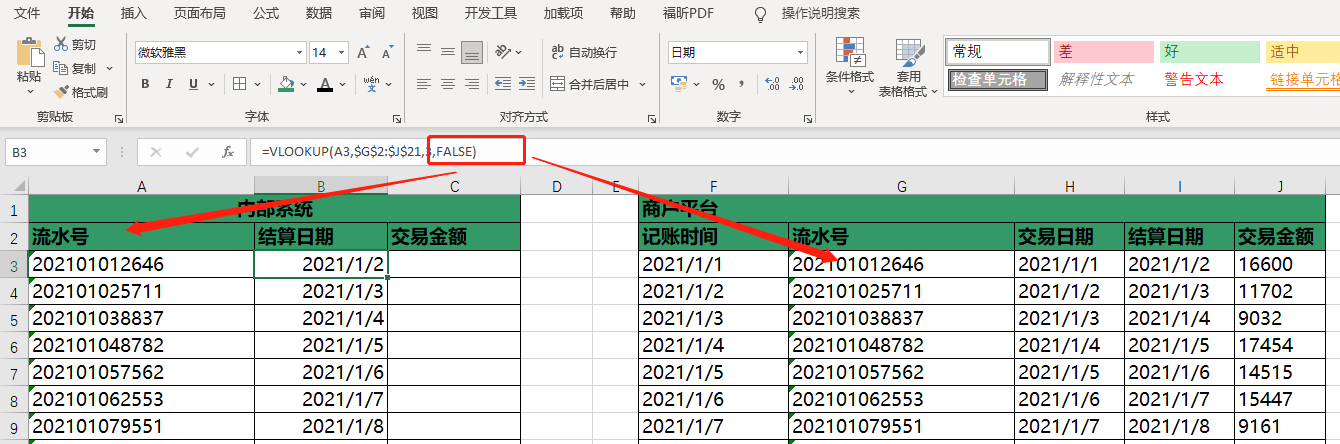The image size is (1340, 444).
Task: Open Conditional Formatting (条件格式)
Action: click(850, 65)
